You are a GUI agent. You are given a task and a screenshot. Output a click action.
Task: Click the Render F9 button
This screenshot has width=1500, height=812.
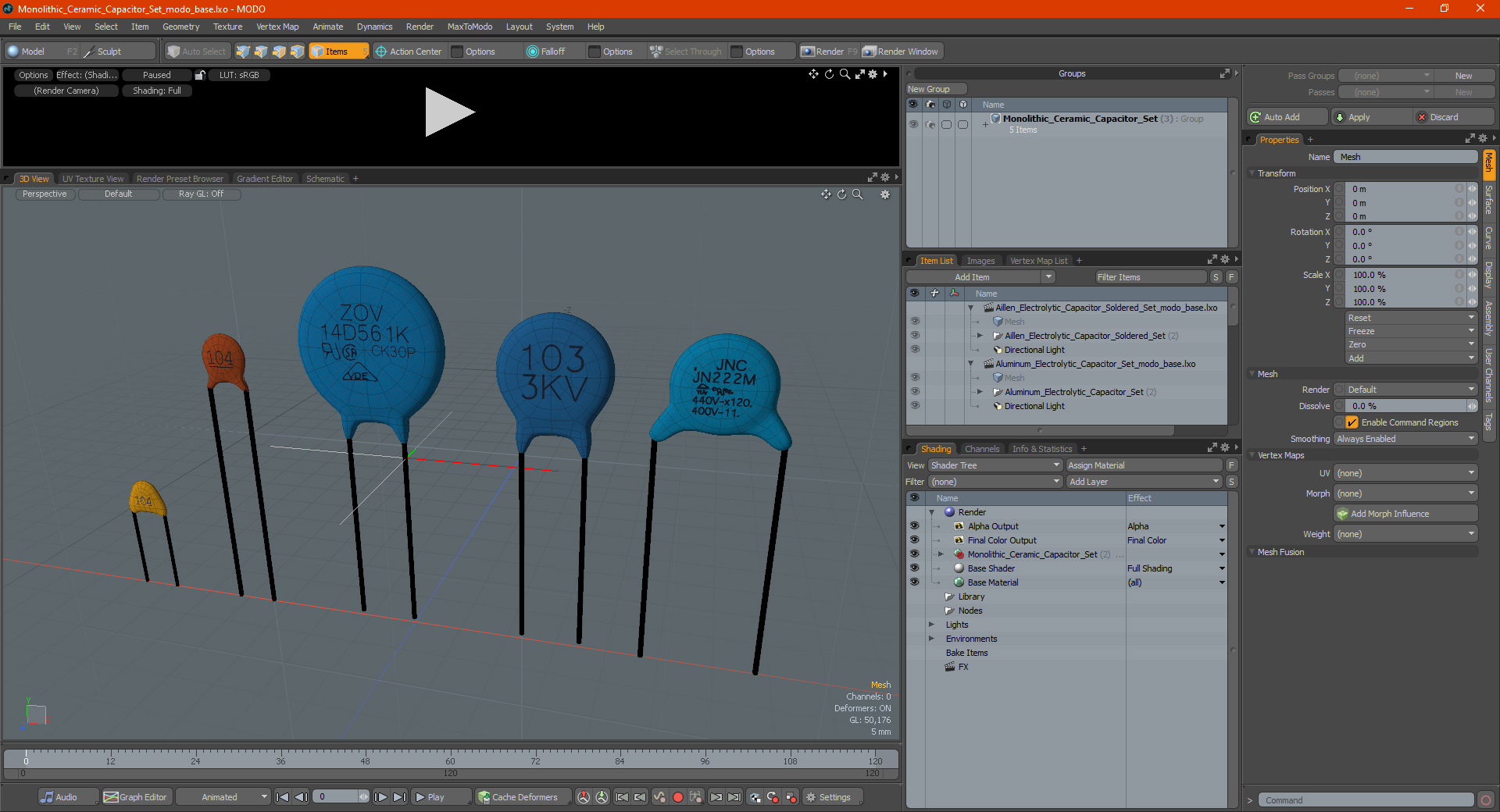(x=829, y=52)
